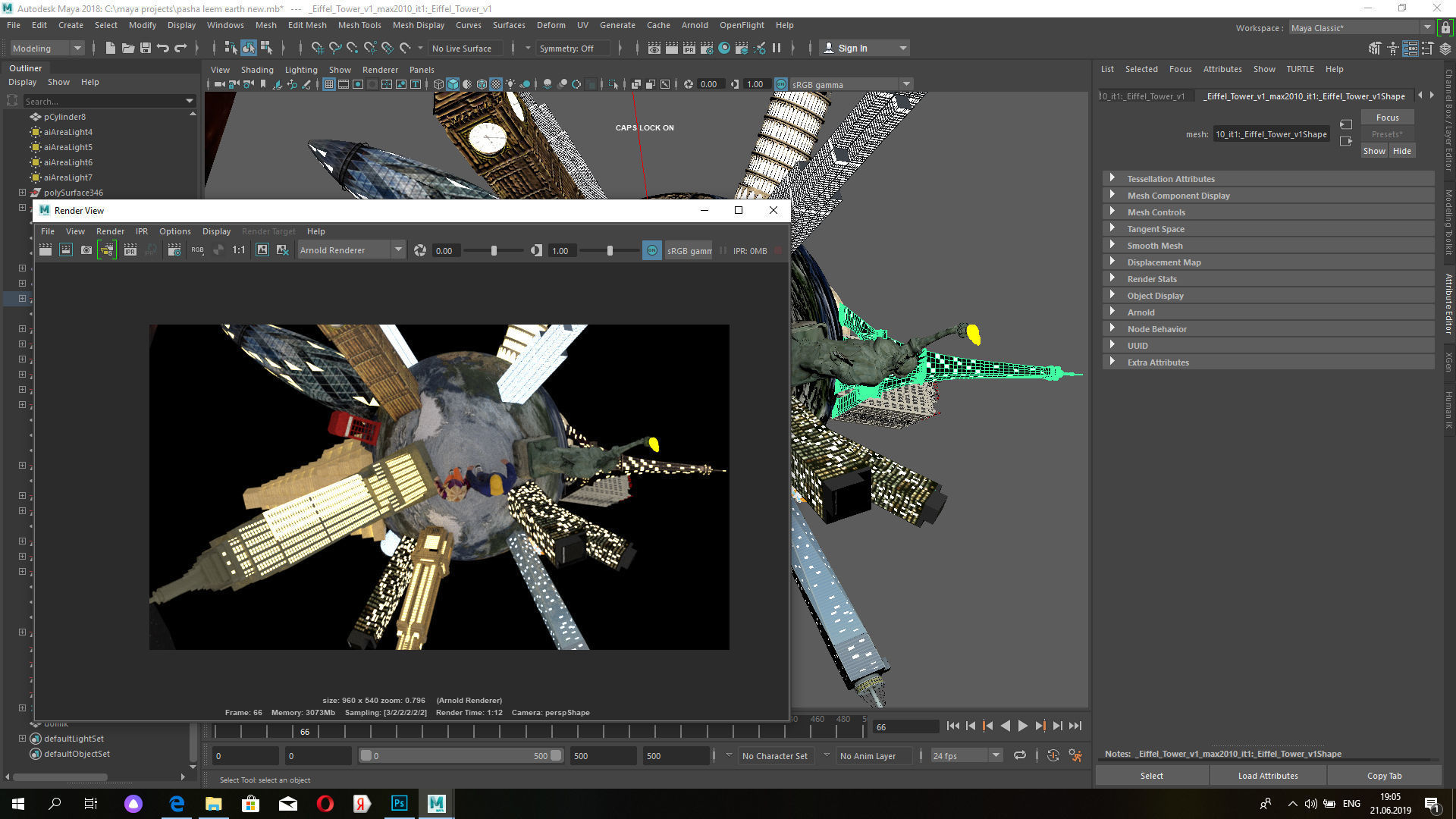This screenshot has height=819, width=1456.
Task: Toggle the viewport Grid display icon
Action: click(329, 84)
